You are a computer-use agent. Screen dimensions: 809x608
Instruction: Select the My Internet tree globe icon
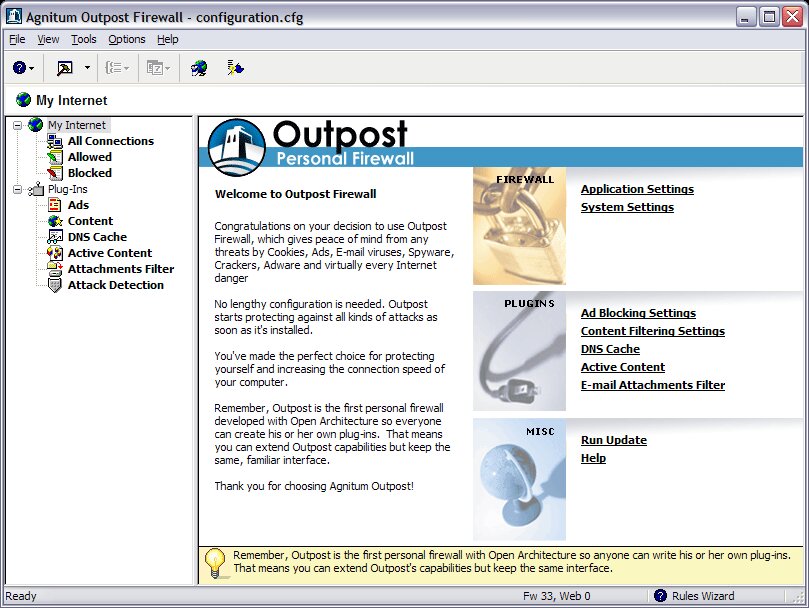[36, 124]
